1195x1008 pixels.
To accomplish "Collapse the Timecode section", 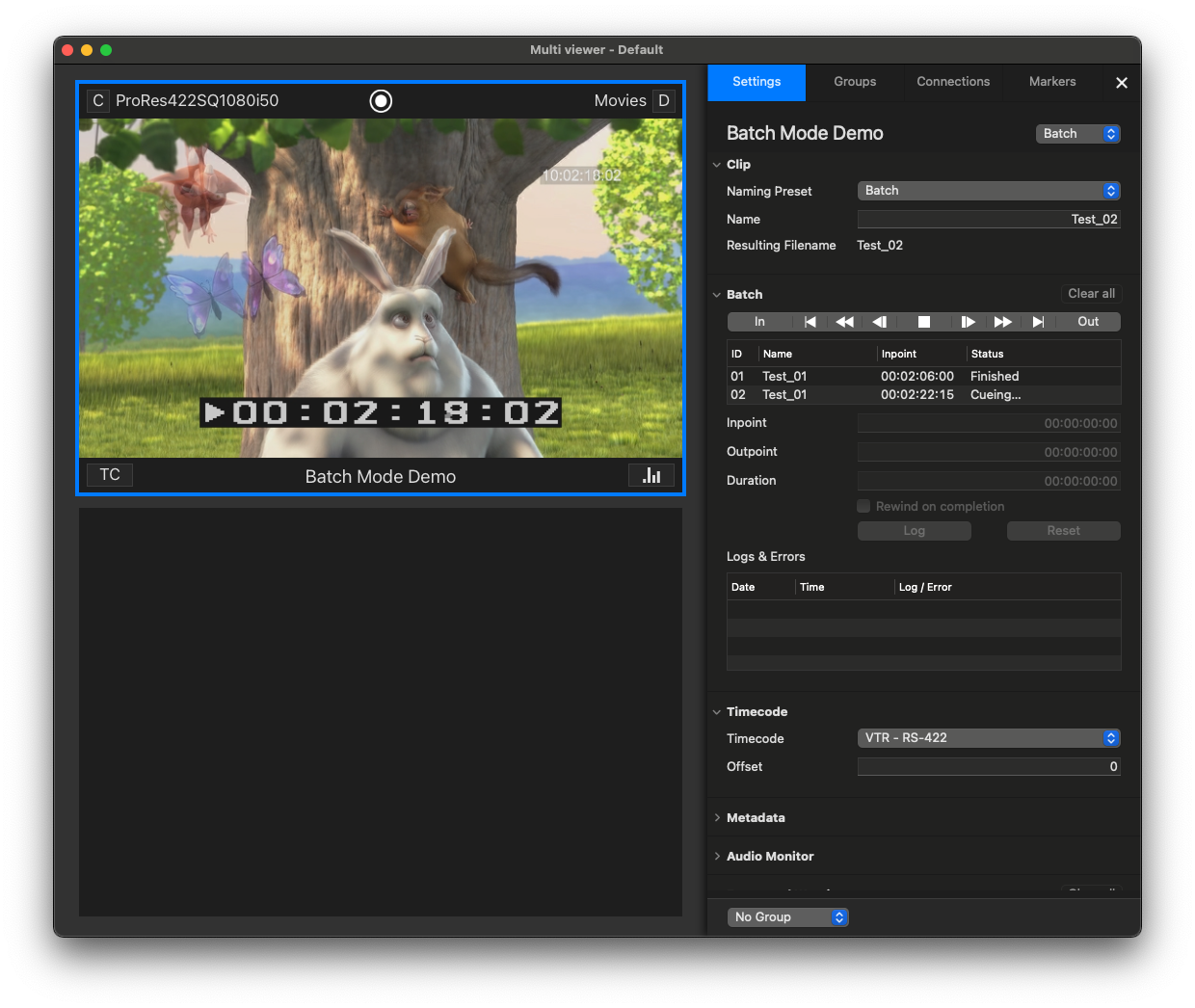I will point(717,712).
